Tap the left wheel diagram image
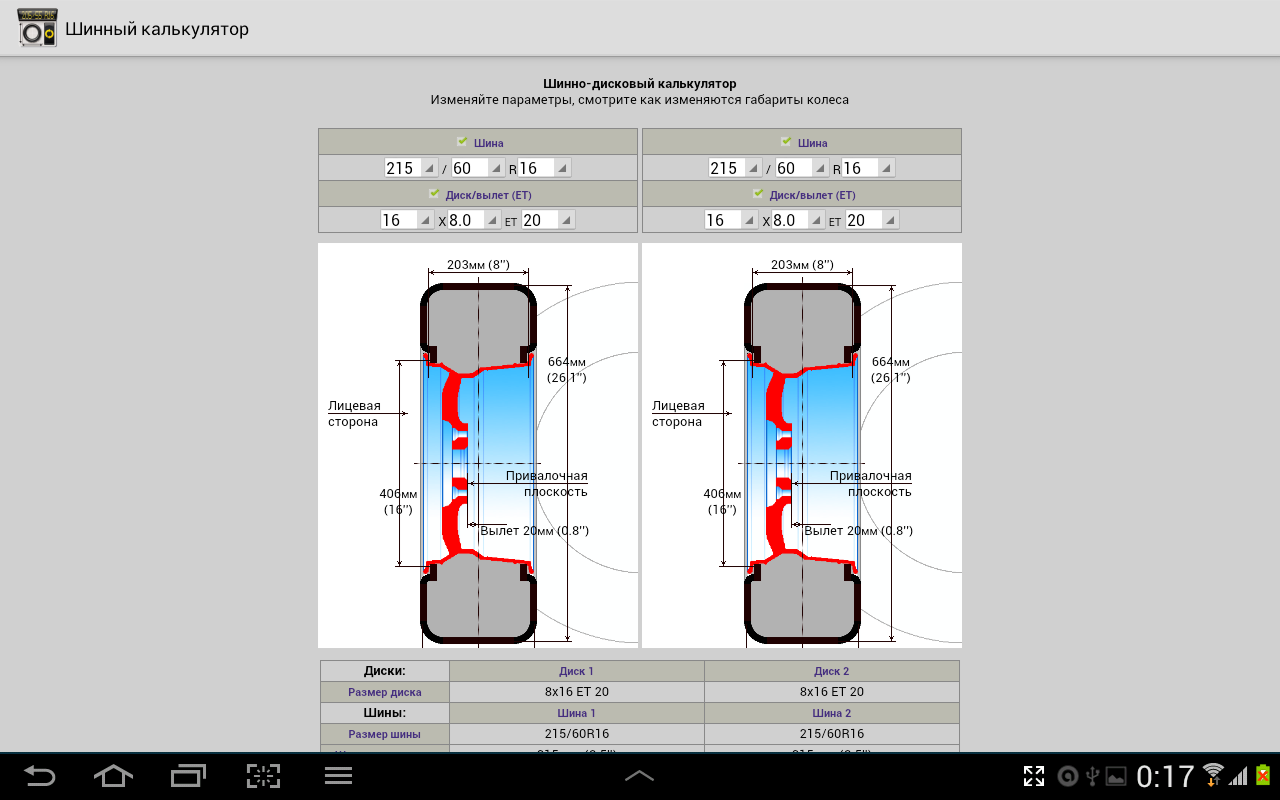1280x800 pixels. [x=478, y=445]
